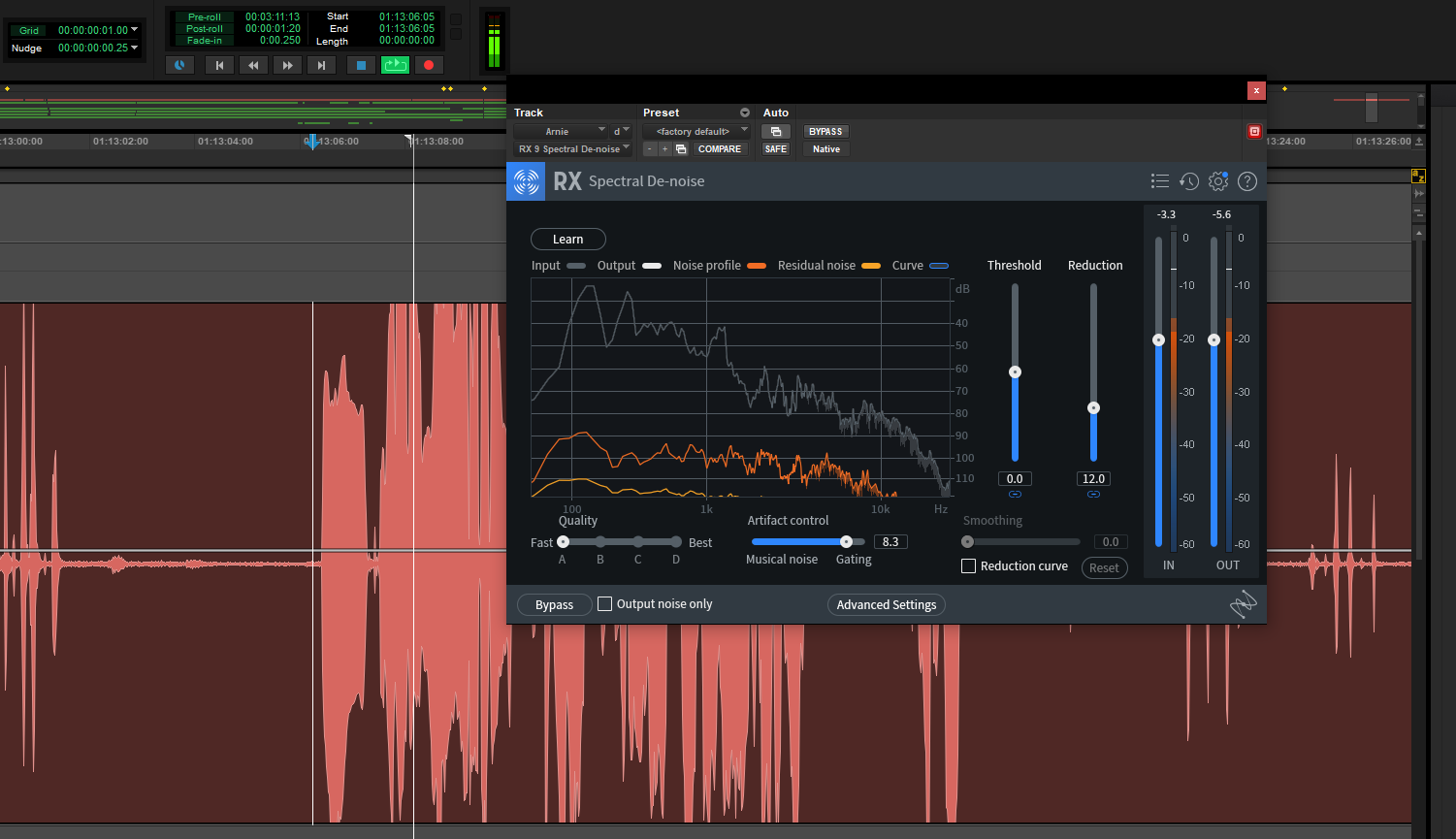Stop playback with the blue square button
The image size is (1456, 839).
click(361, 65)
